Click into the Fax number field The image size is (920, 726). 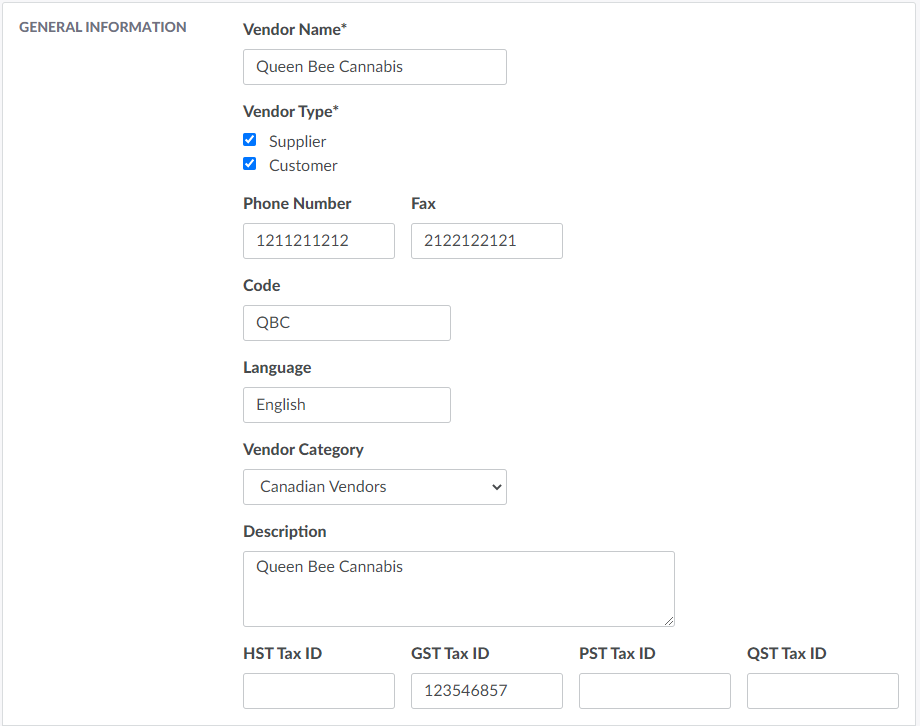pos(486,241)
